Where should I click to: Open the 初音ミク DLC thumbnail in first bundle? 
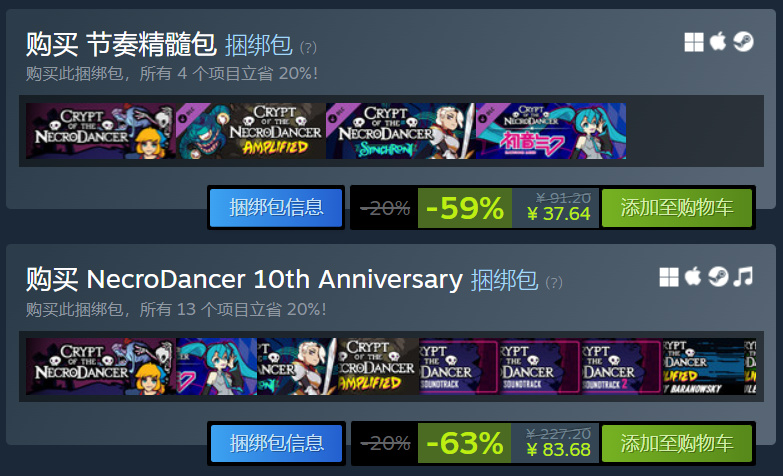(x=551, y=131)
